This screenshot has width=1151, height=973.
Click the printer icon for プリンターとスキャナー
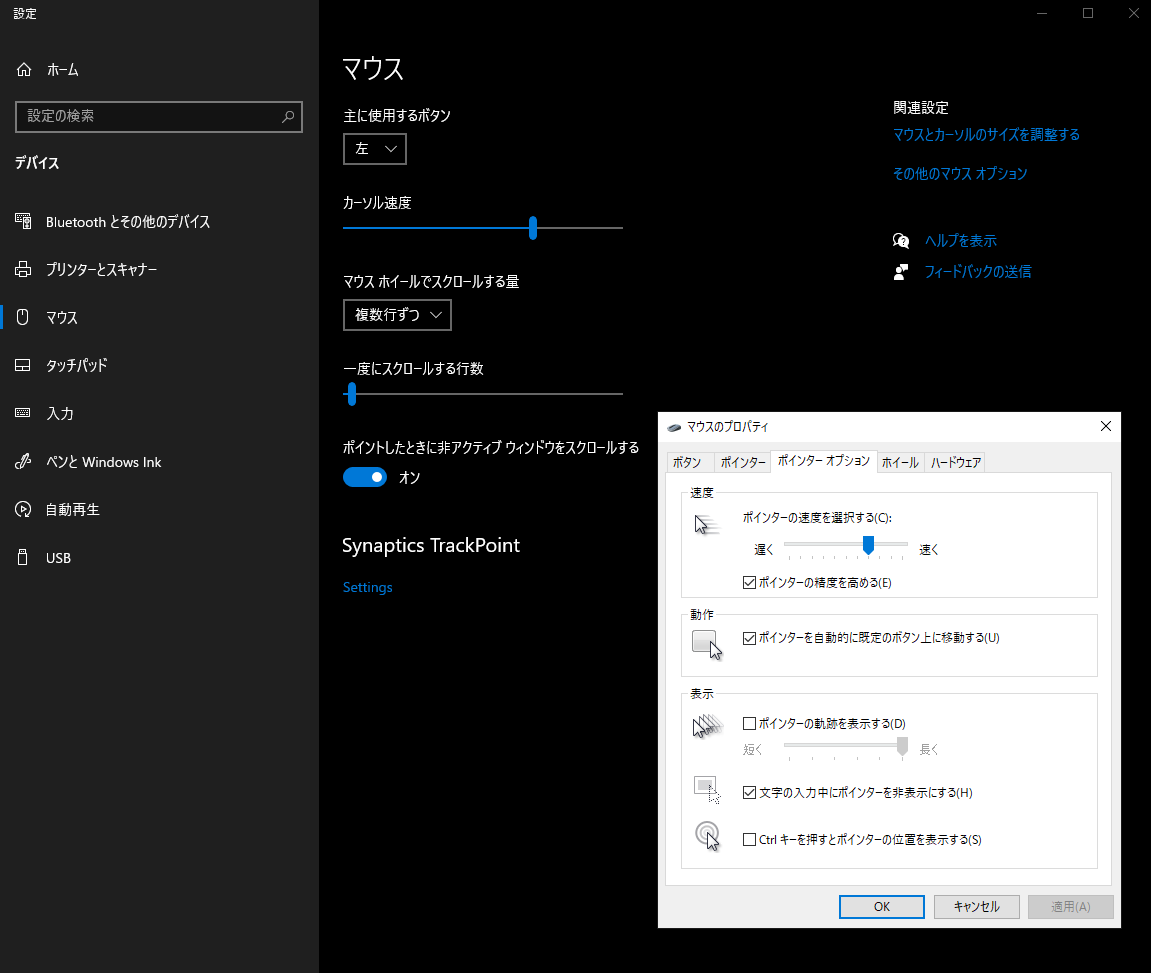tap(23, 269)
